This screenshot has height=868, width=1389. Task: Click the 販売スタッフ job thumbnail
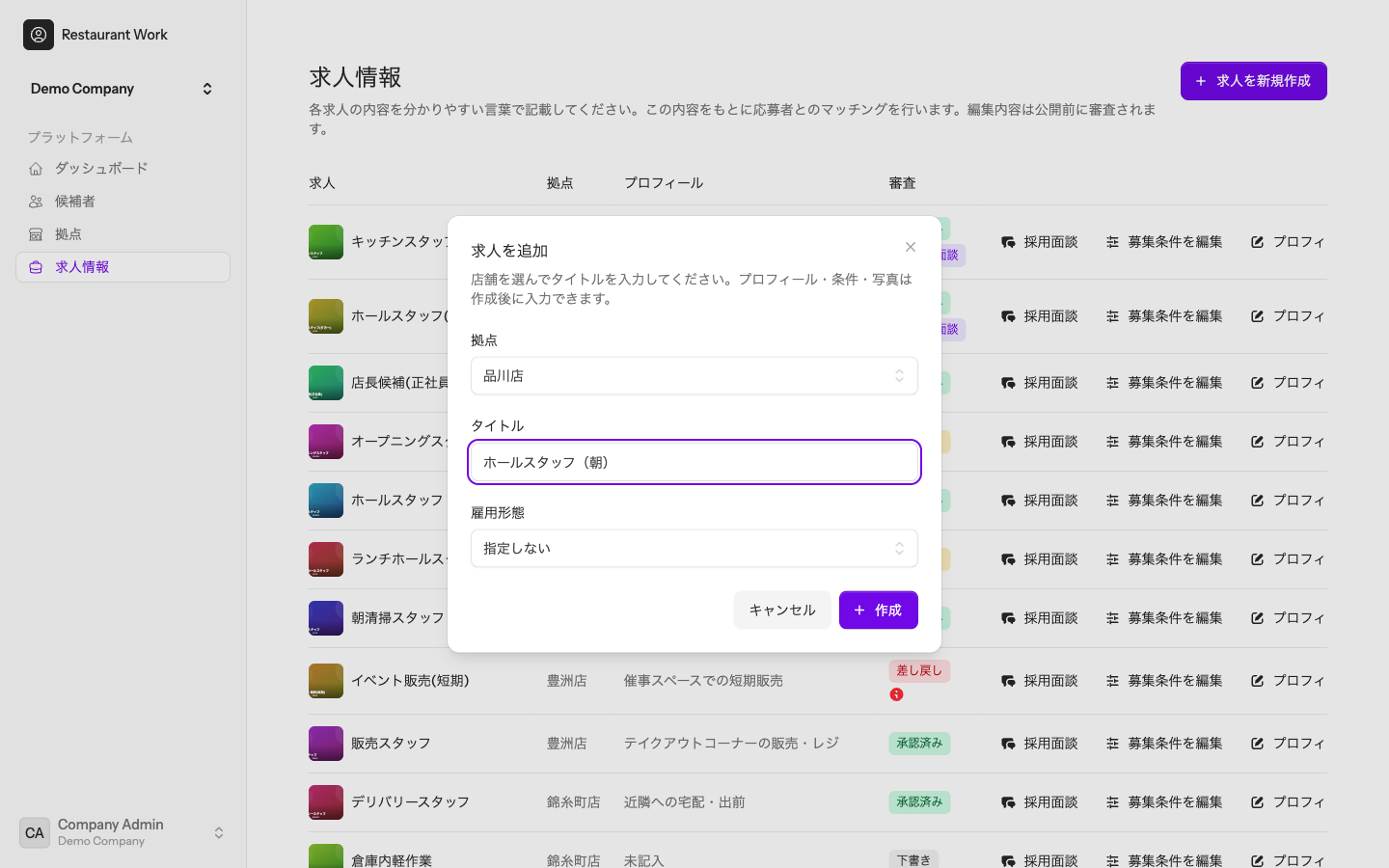point(326,744)
